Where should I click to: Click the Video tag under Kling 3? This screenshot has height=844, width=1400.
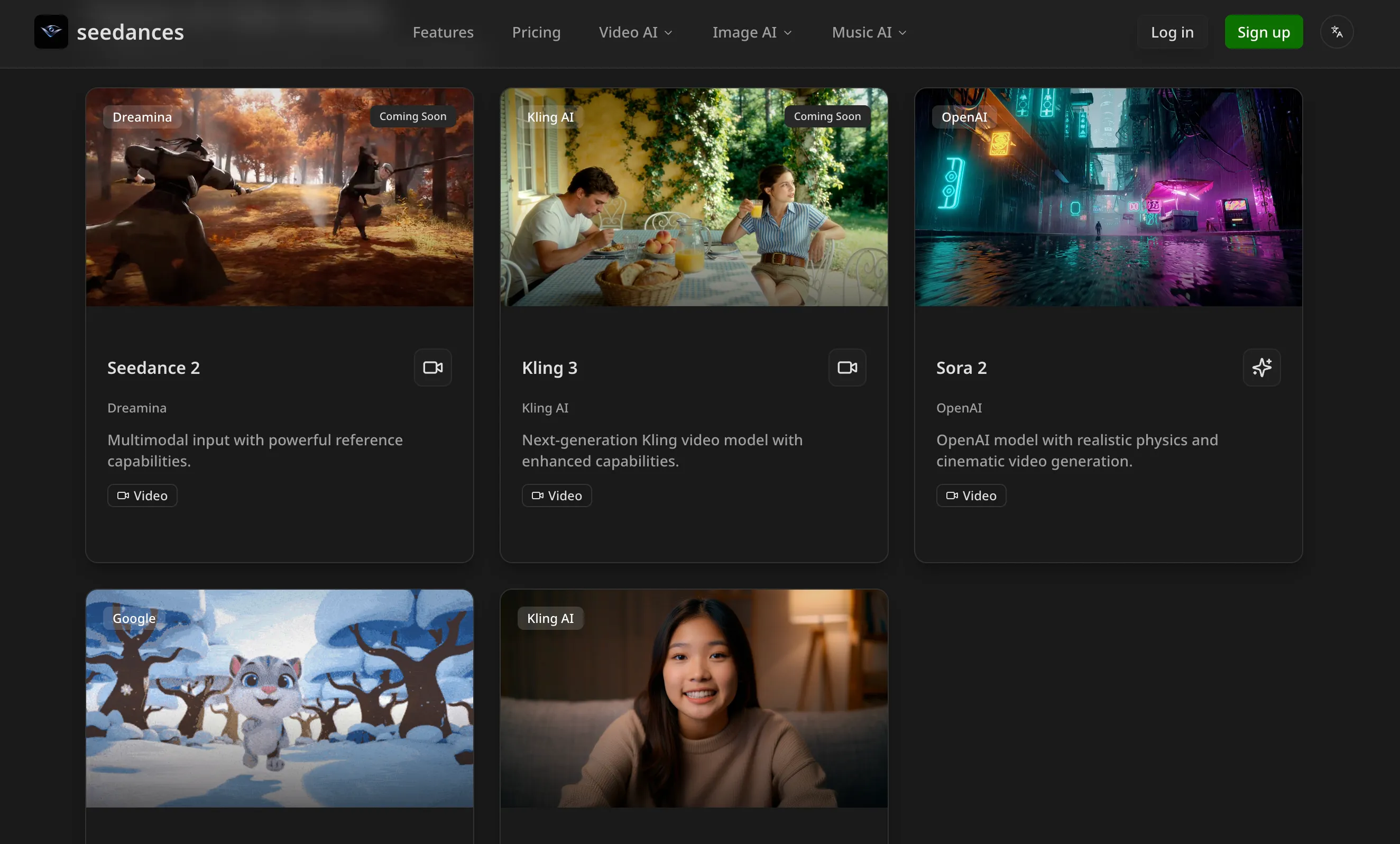(556, 496)
